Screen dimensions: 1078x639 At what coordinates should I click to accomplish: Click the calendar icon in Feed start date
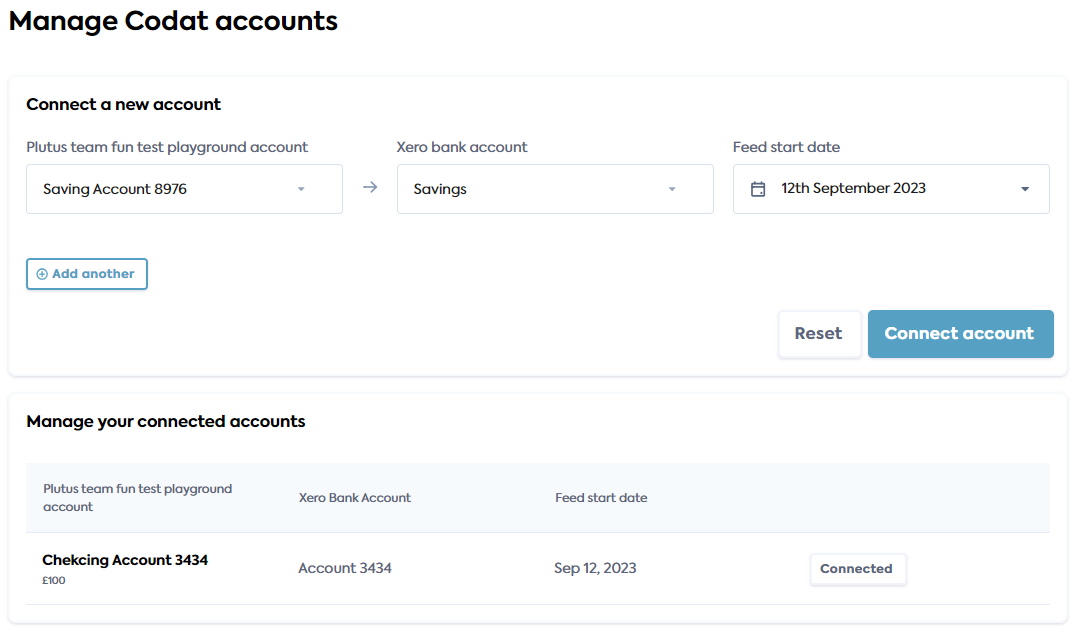coord(757,188)
